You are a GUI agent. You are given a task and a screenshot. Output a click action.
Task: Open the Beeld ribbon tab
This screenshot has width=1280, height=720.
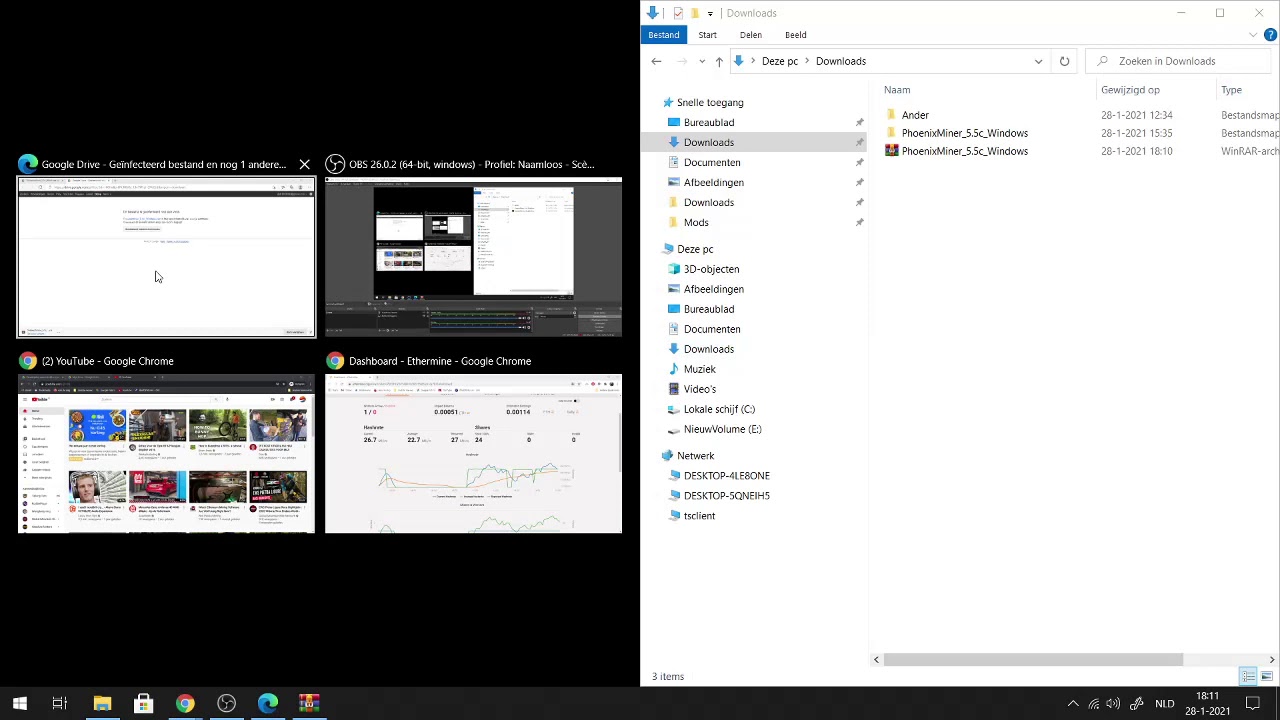(x=795, y=35)
